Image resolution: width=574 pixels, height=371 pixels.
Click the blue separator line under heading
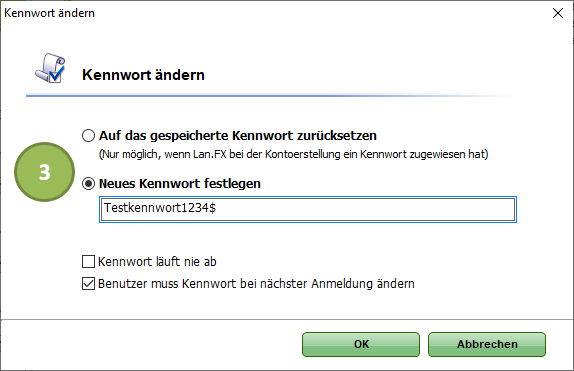(x=269, y=96)
